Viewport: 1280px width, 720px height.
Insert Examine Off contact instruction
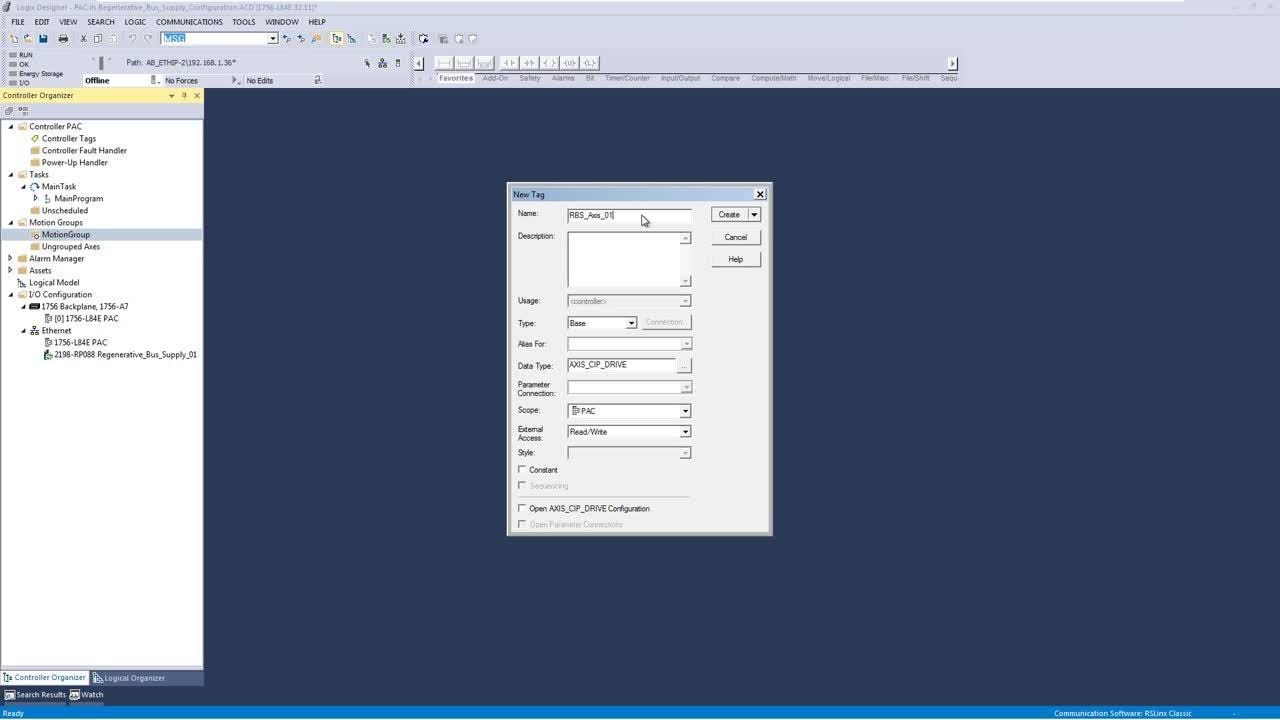coord(529,63)
